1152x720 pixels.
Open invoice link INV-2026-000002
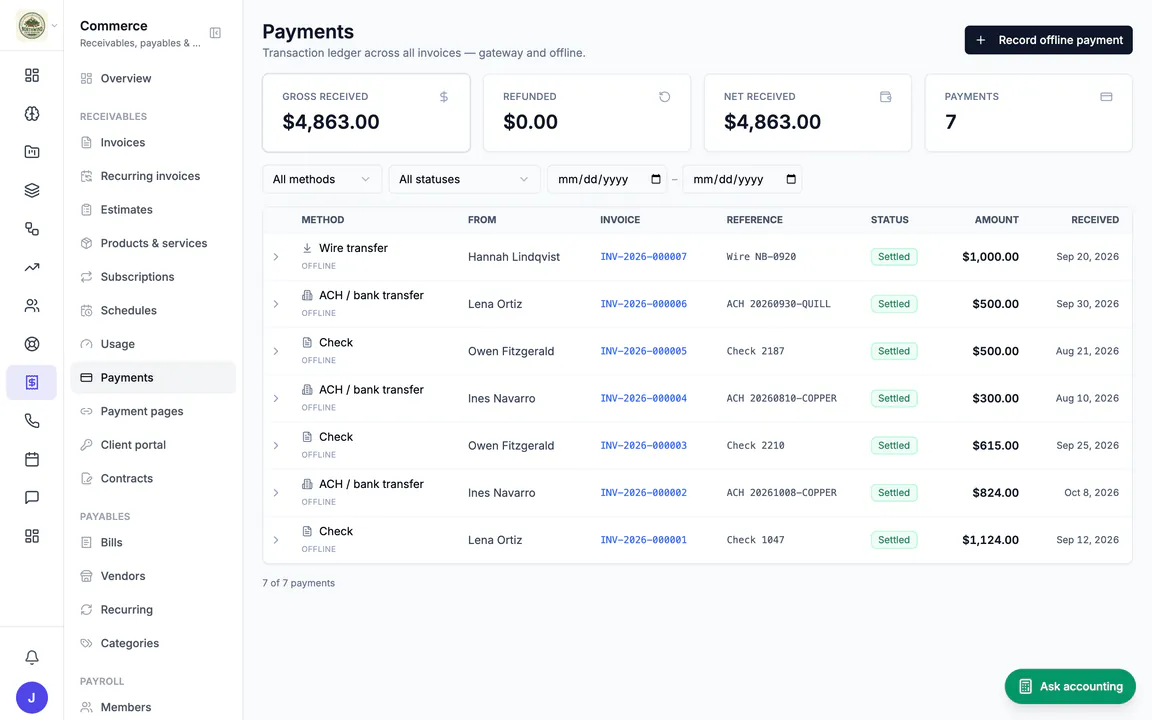(x=644, y=493)
